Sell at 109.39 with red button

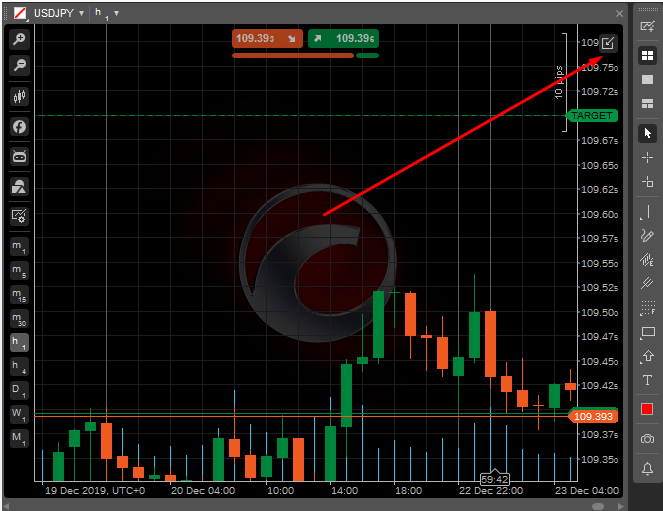(267, 38)
